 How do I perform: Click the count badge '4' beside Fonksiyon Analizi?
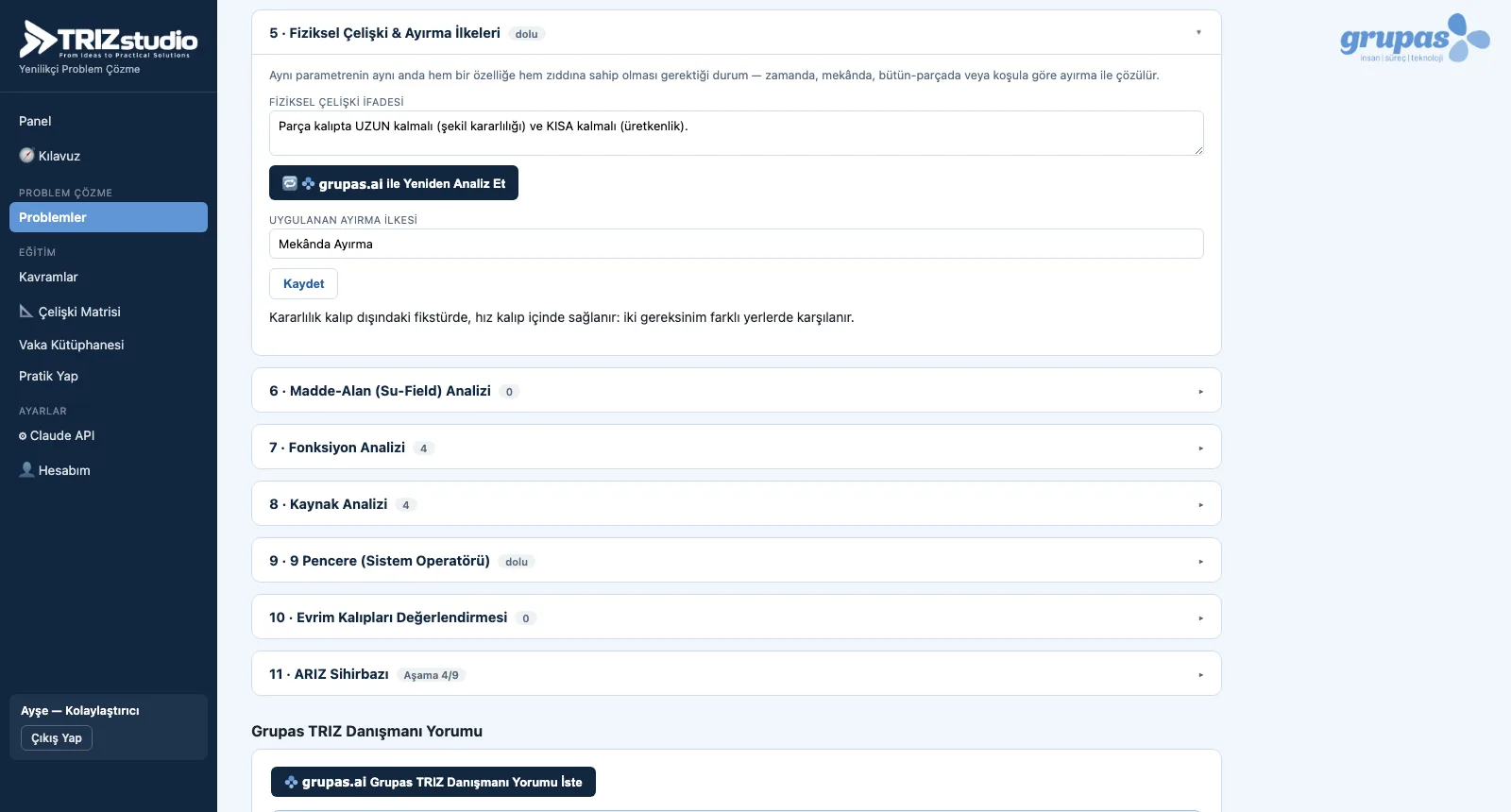tap(424, 448)
